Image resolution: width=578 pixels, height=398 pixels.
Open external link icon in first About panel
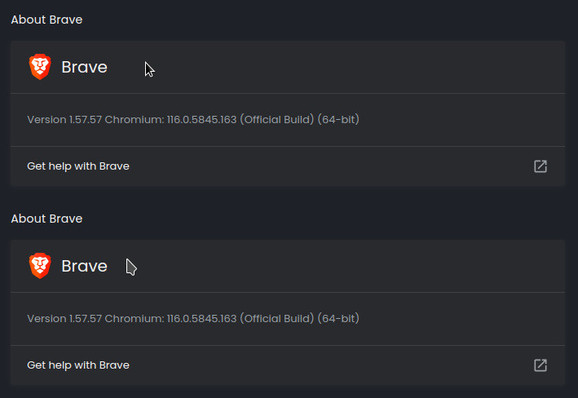click(x=540, y=166)
